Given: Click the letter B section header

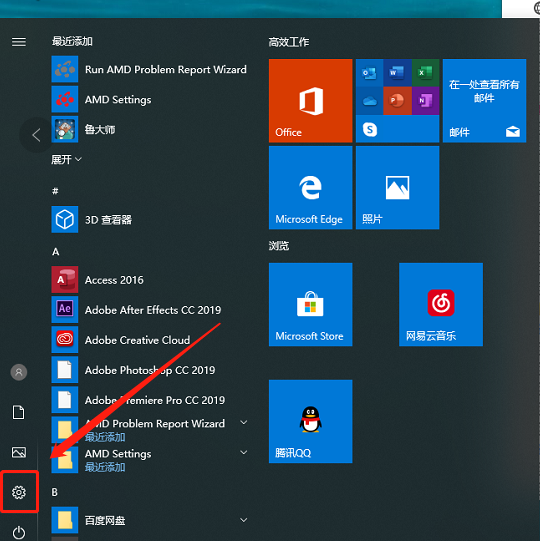Looking at the screenshot, I should [55, 492].
